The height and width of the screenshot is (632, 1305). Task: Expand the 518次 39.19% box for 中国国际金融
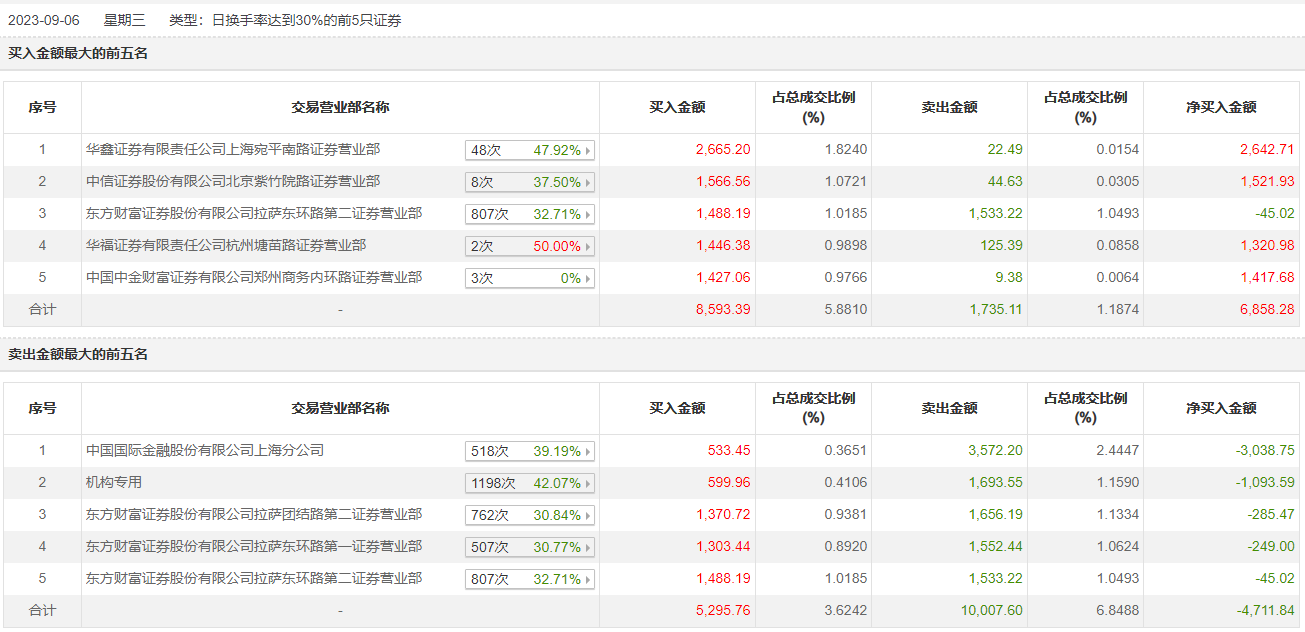[530, 451]
